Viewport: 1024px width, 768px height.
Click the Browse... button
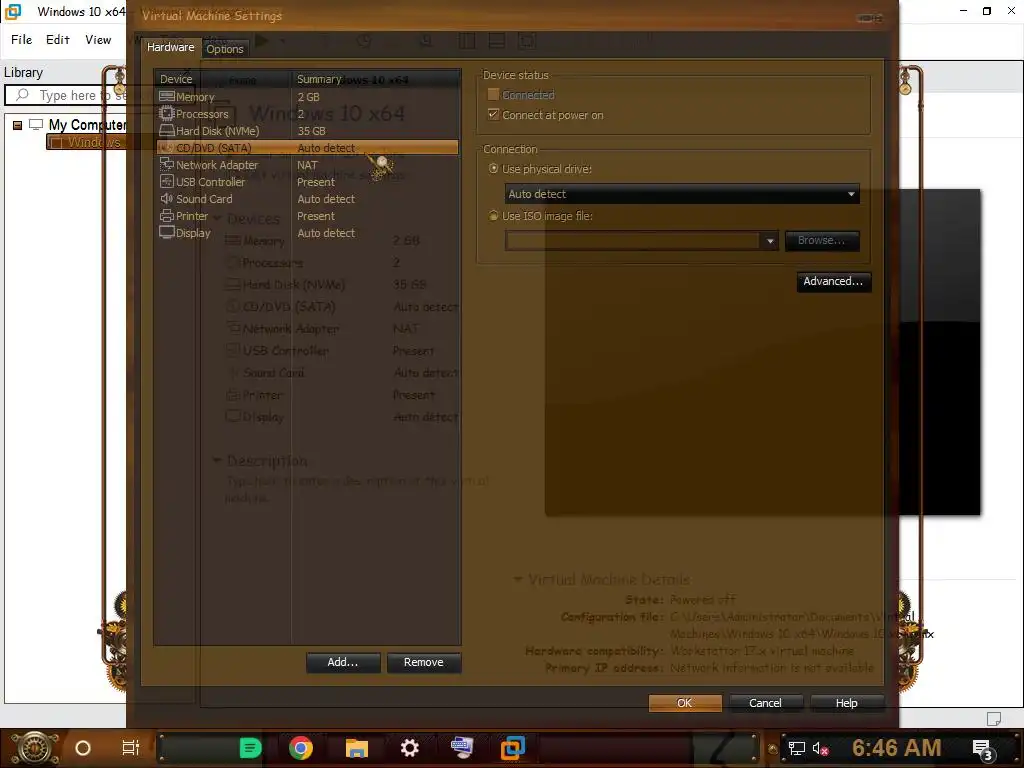point(822,240)
